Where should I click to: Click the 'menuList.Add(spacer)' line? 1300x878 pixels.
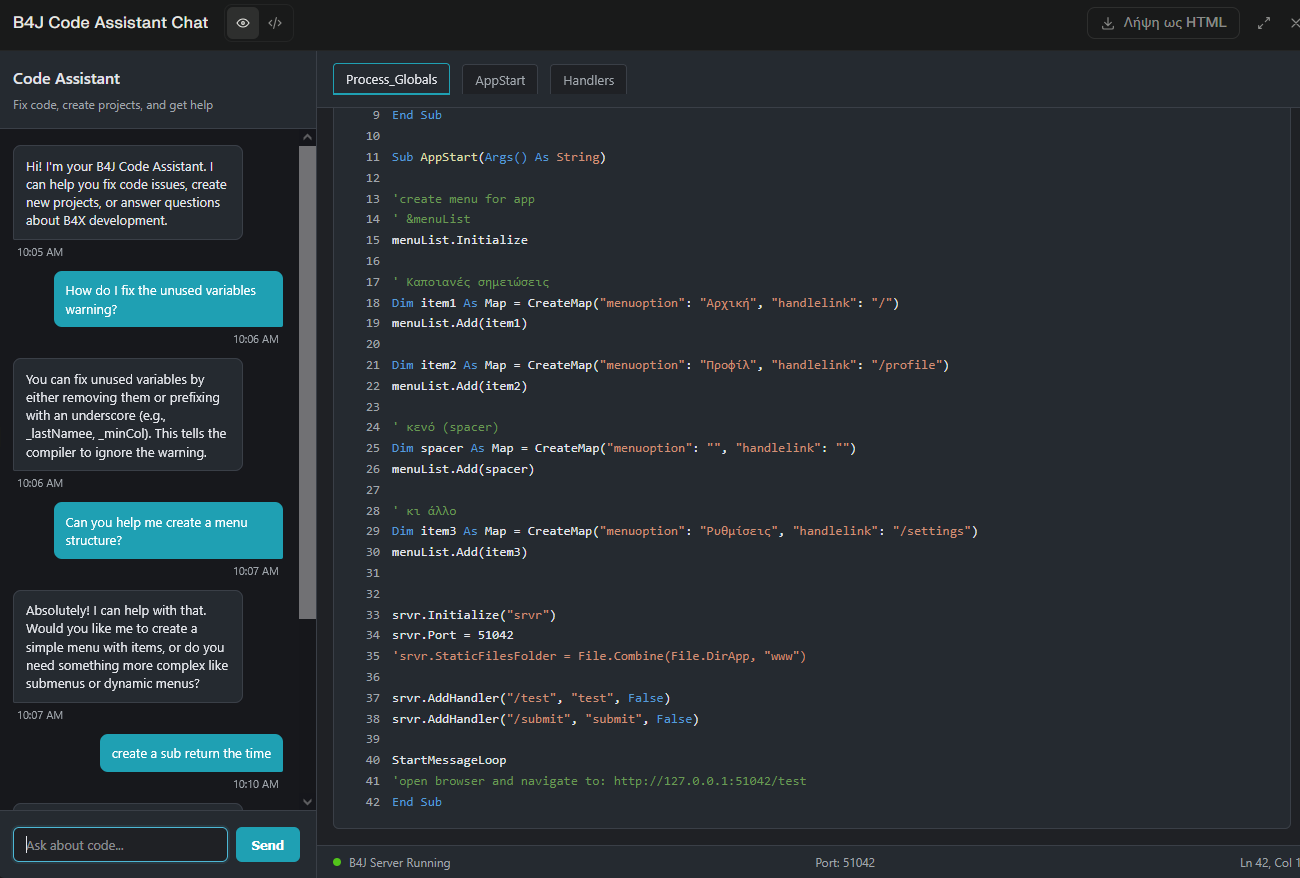point(463,469)
